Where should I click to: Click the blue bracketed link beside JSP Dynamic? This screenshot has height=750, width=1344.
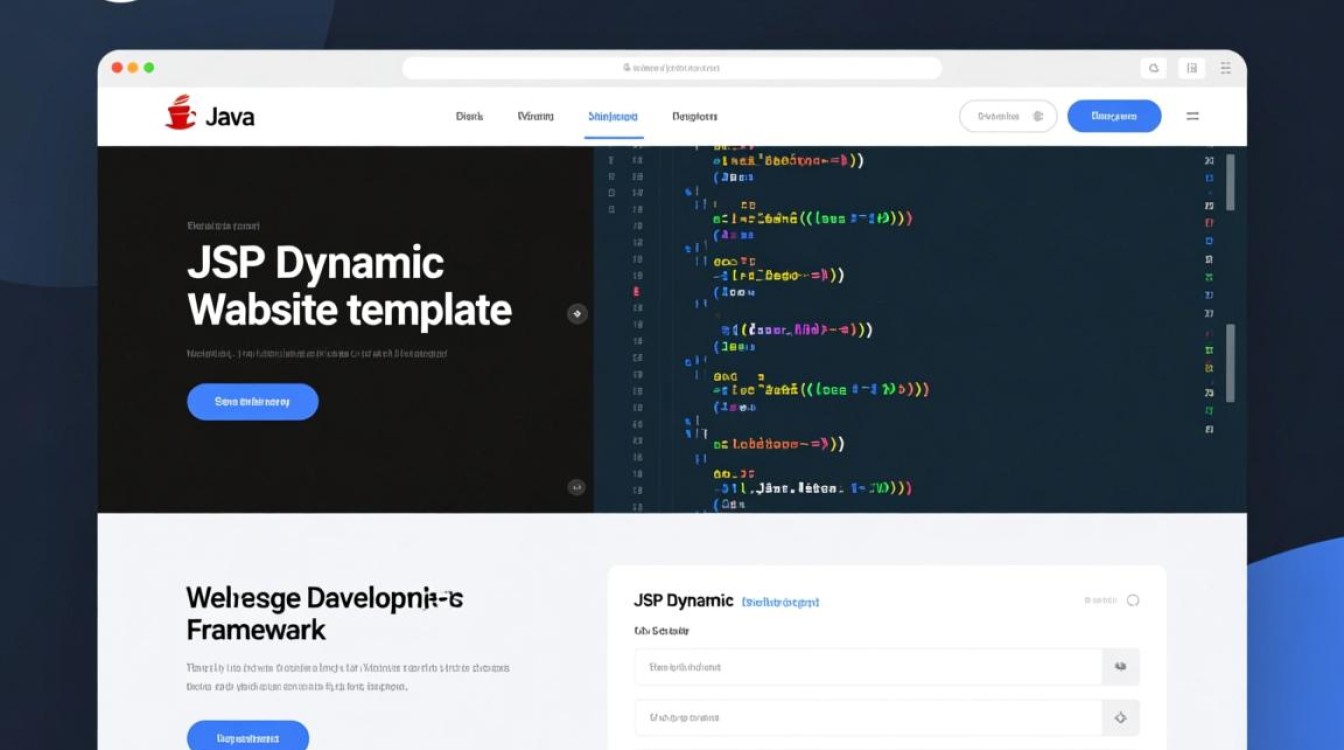780,602
